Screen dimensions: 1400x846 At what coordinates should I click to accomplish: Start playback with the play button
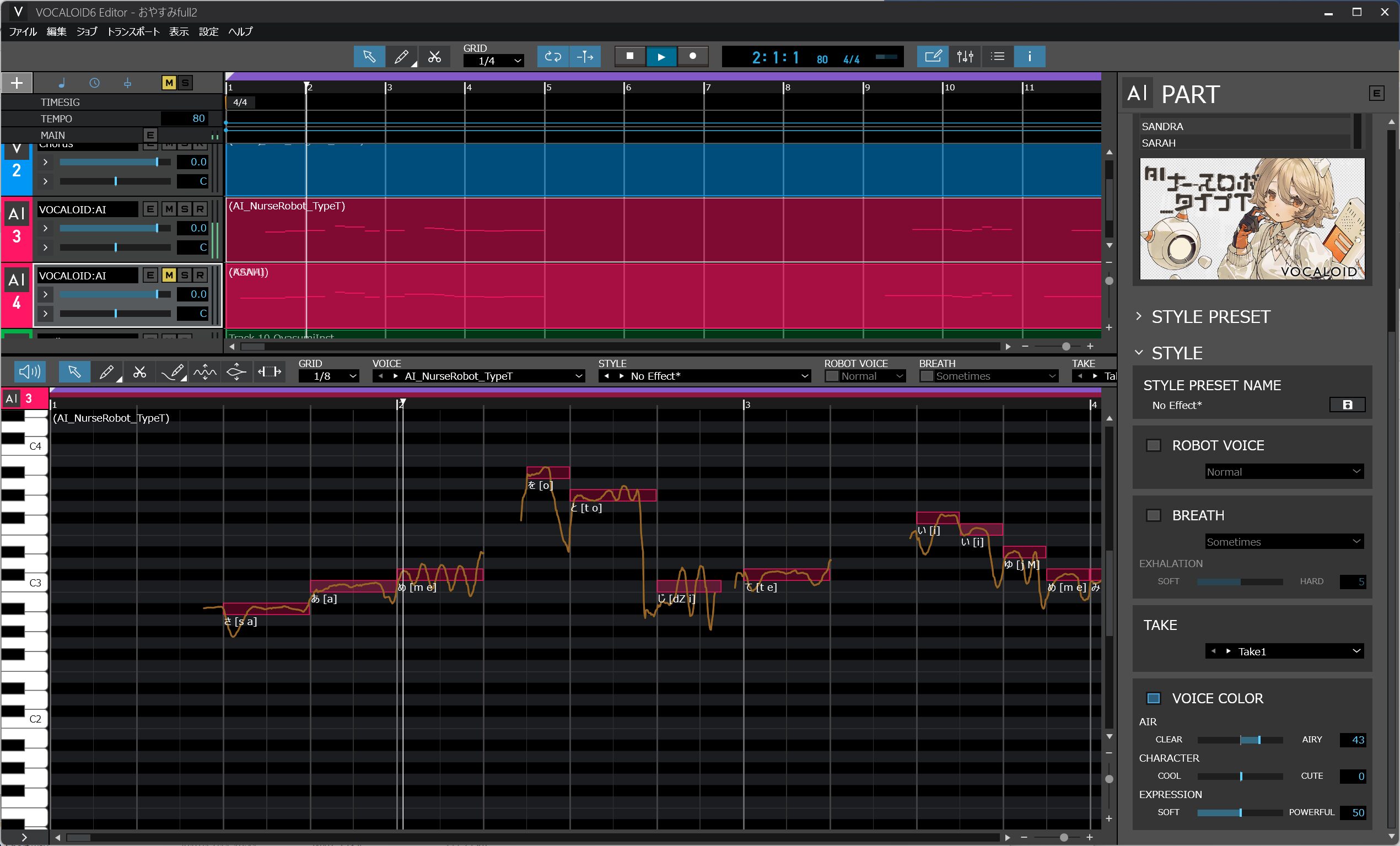coord(661,56)
